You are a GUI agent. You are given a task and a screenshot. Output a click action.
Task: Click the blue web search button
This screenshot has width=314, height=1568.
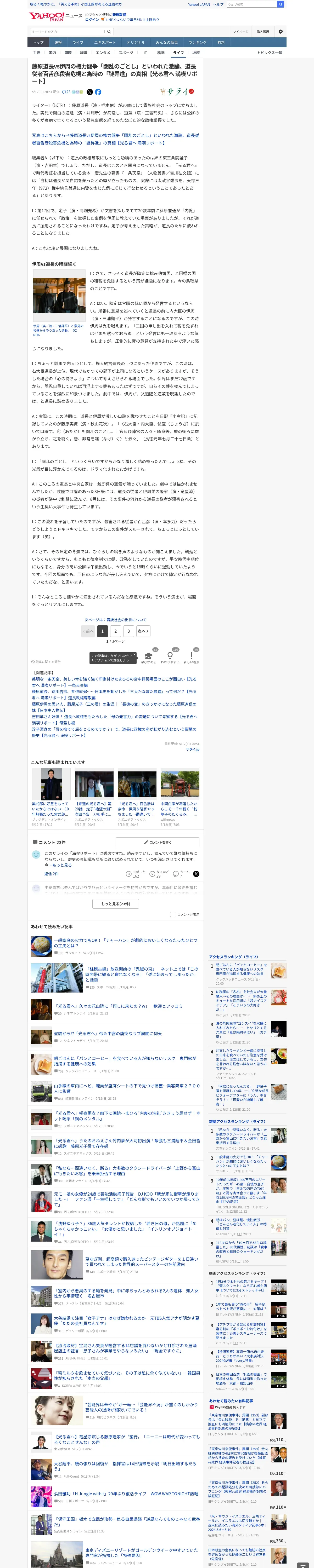(281, 4)
